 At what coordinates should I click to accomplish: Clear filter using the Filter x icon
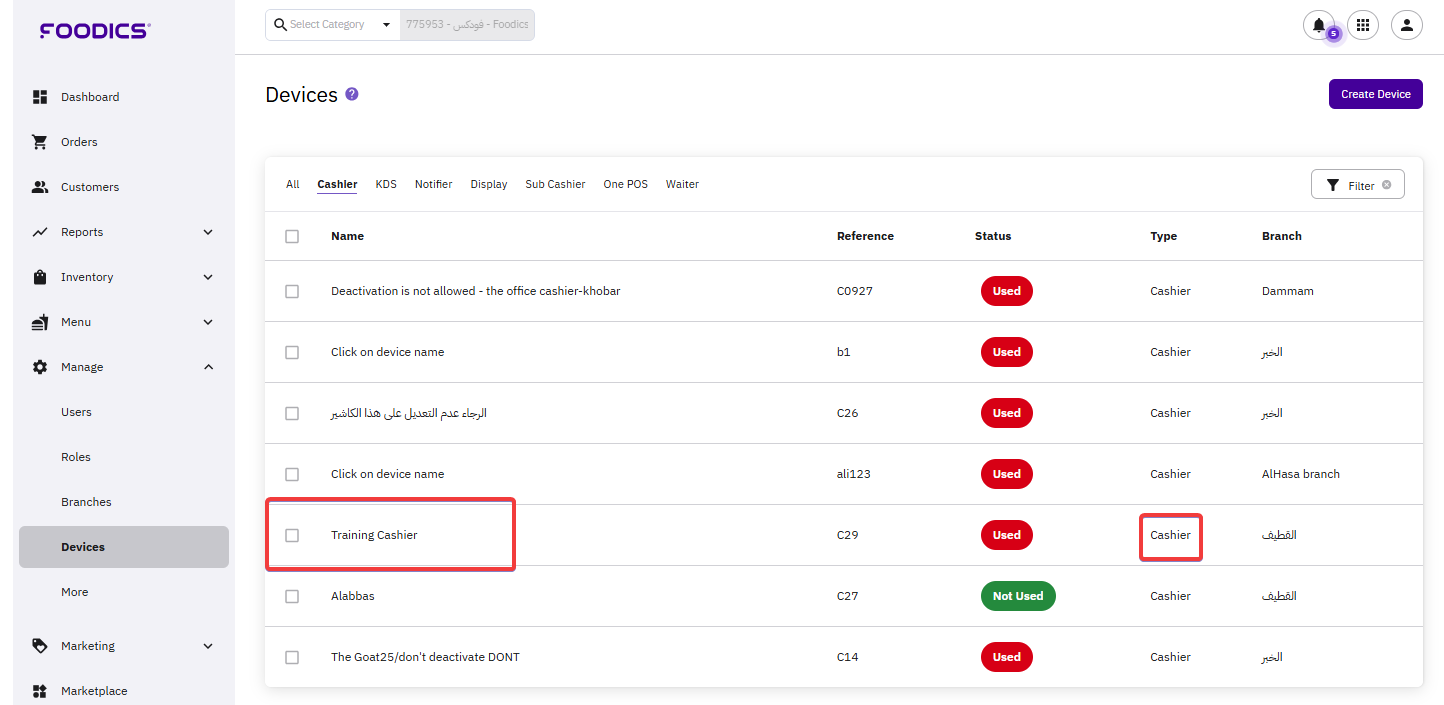1386,185
